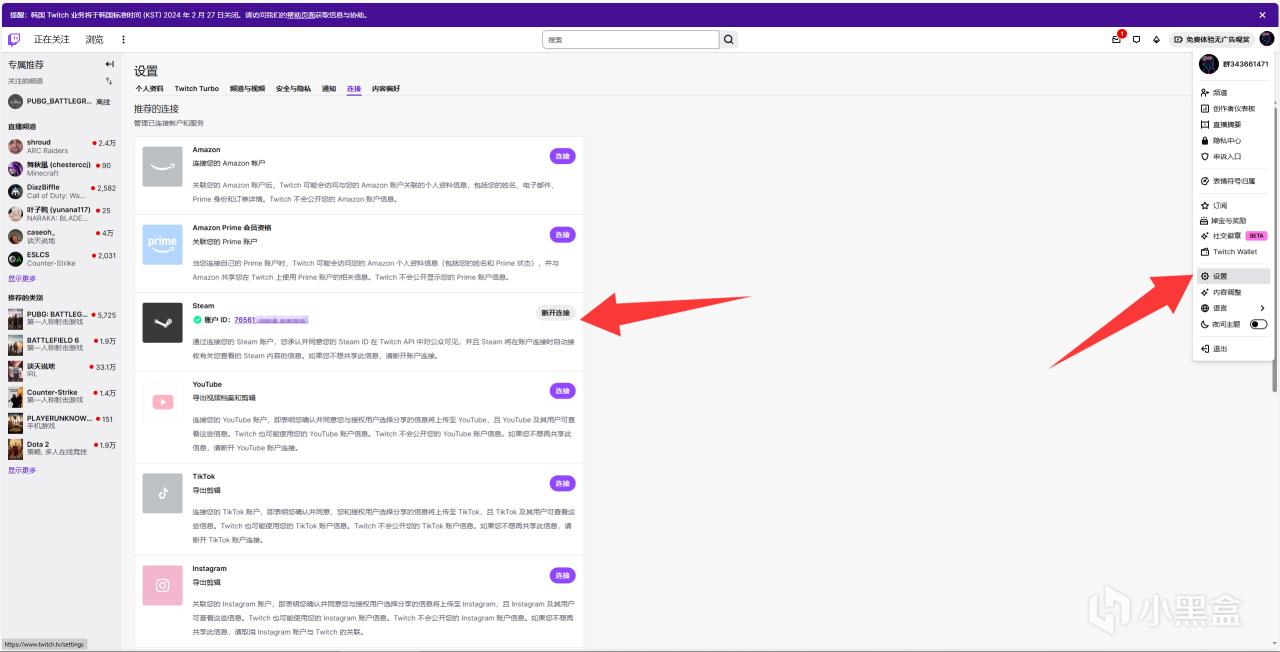Click the Steam logo tile
Image resolution: width=1280 pixels, height=652 pixels.
tap(162, 323)
